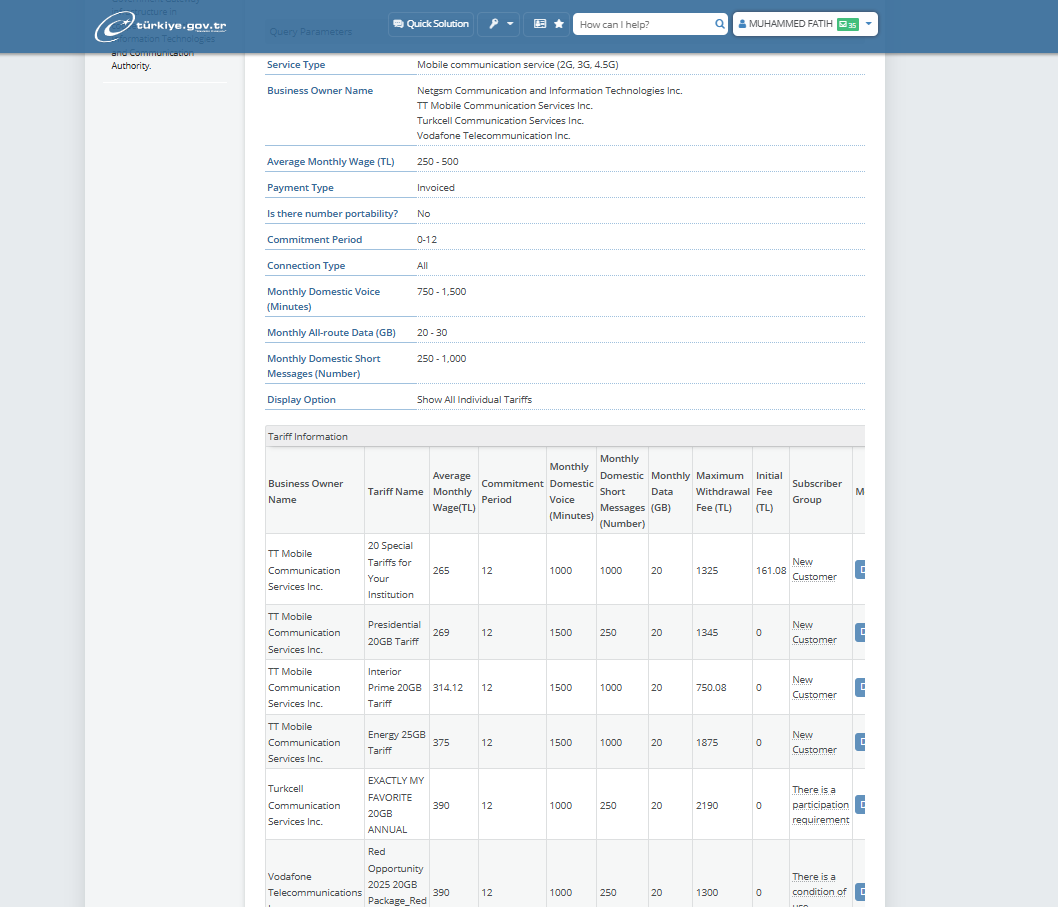
Task: Open 'New Customer' link in 20 Special Tariffs row
Action: click(x=814, y=569)
